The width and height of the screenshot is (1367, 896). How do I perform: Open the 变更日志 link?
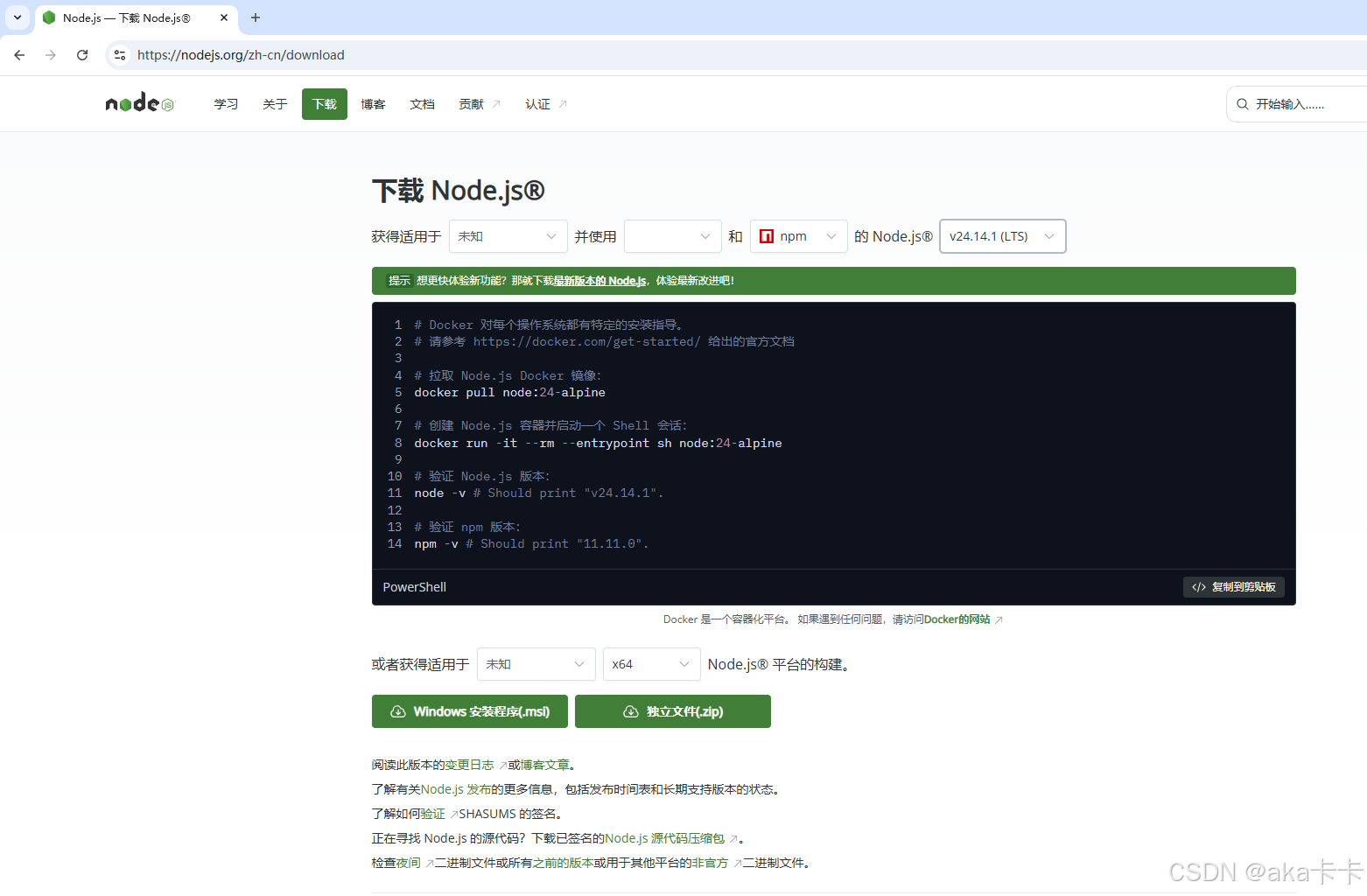point(470,765)
